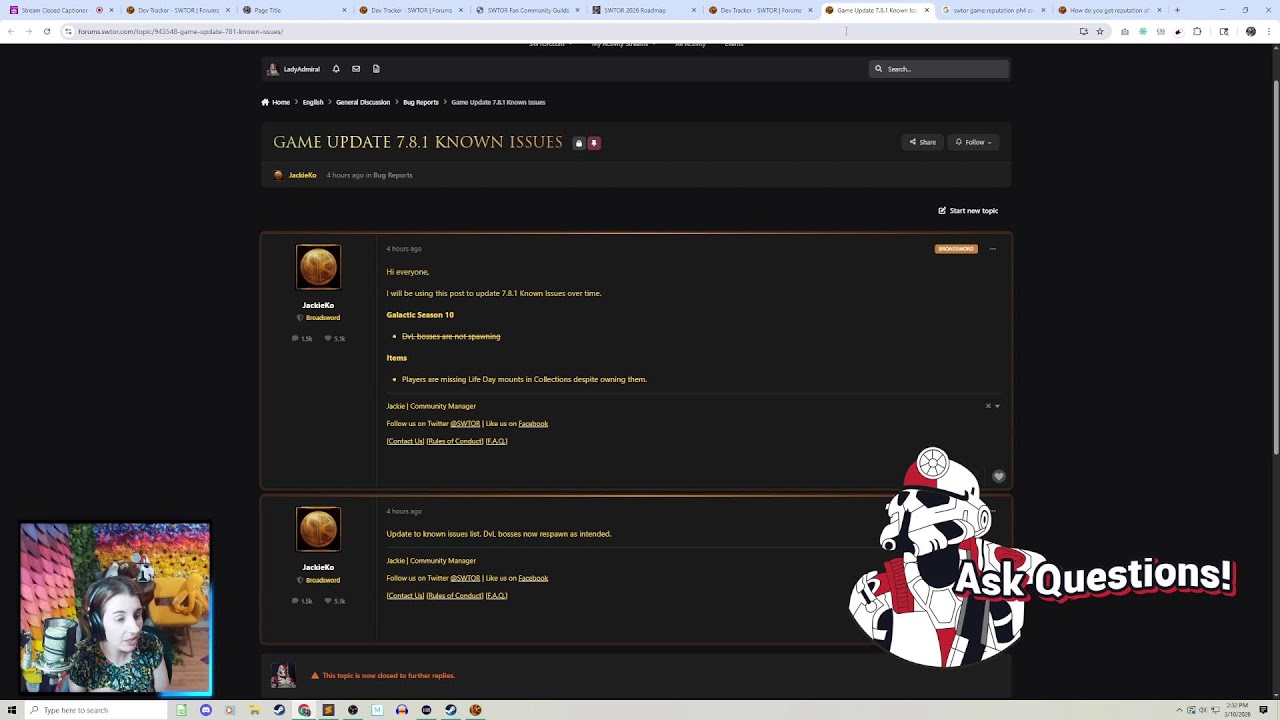
Task: Open Contact Us in the first post signature
Action: [x=405, y=442]
